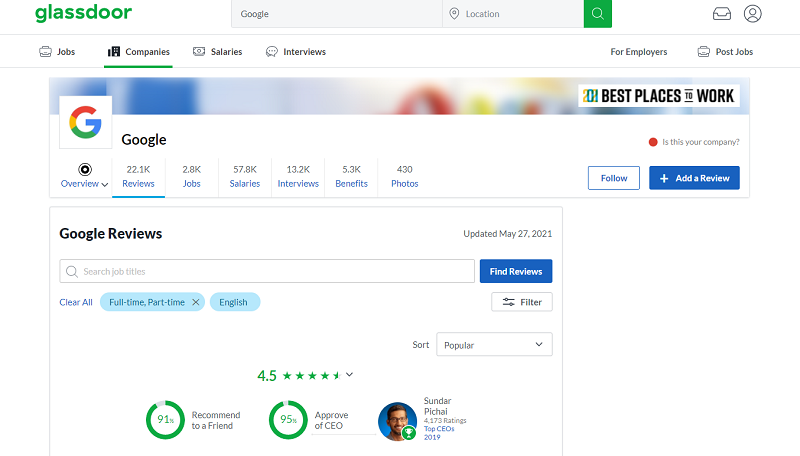This screenshot has width=800, height=456.
Task: Click the 95% CEO approval circle
Action: tap(288, 420)
